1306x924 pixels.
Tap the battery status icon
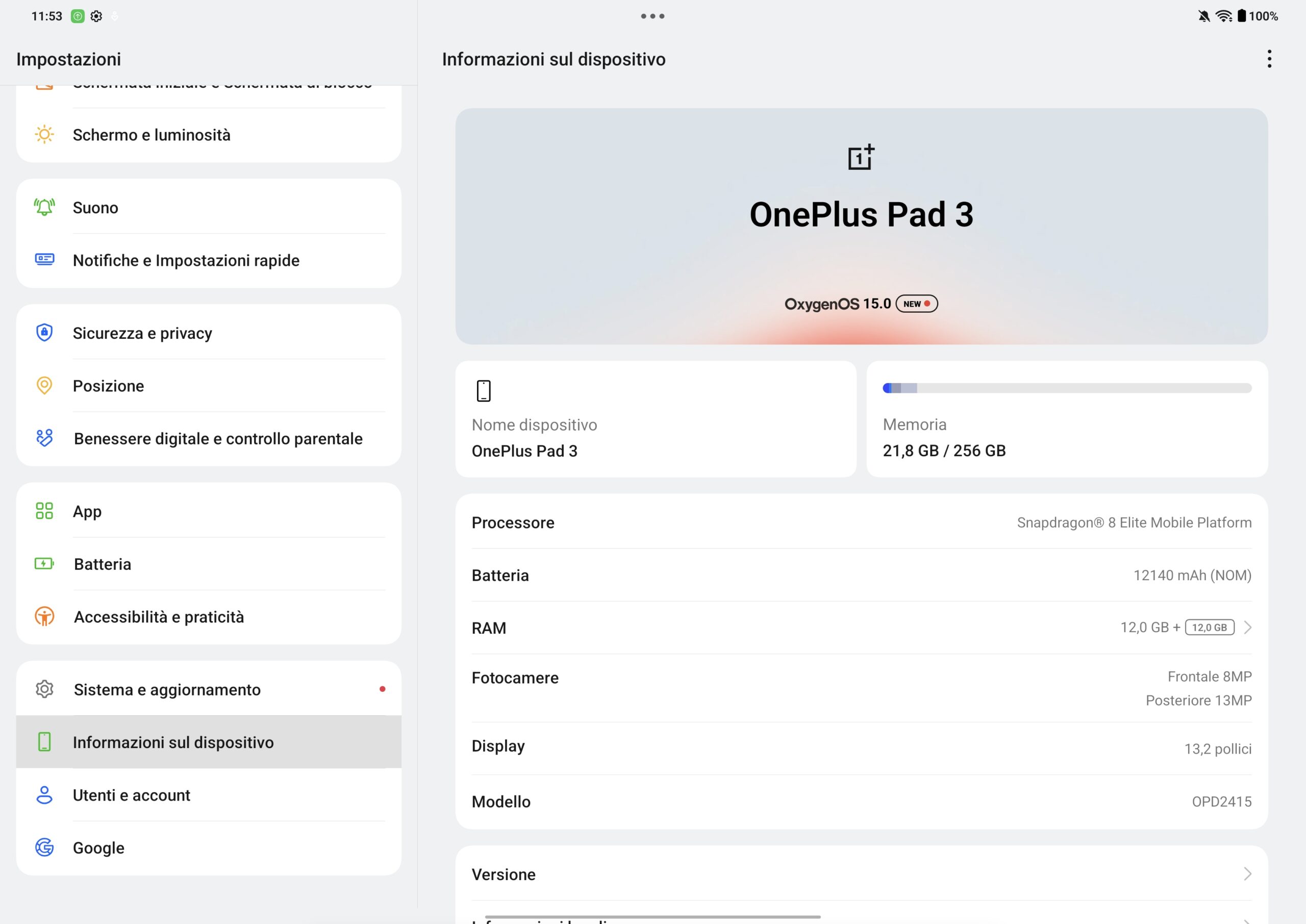coord(1242,16)
